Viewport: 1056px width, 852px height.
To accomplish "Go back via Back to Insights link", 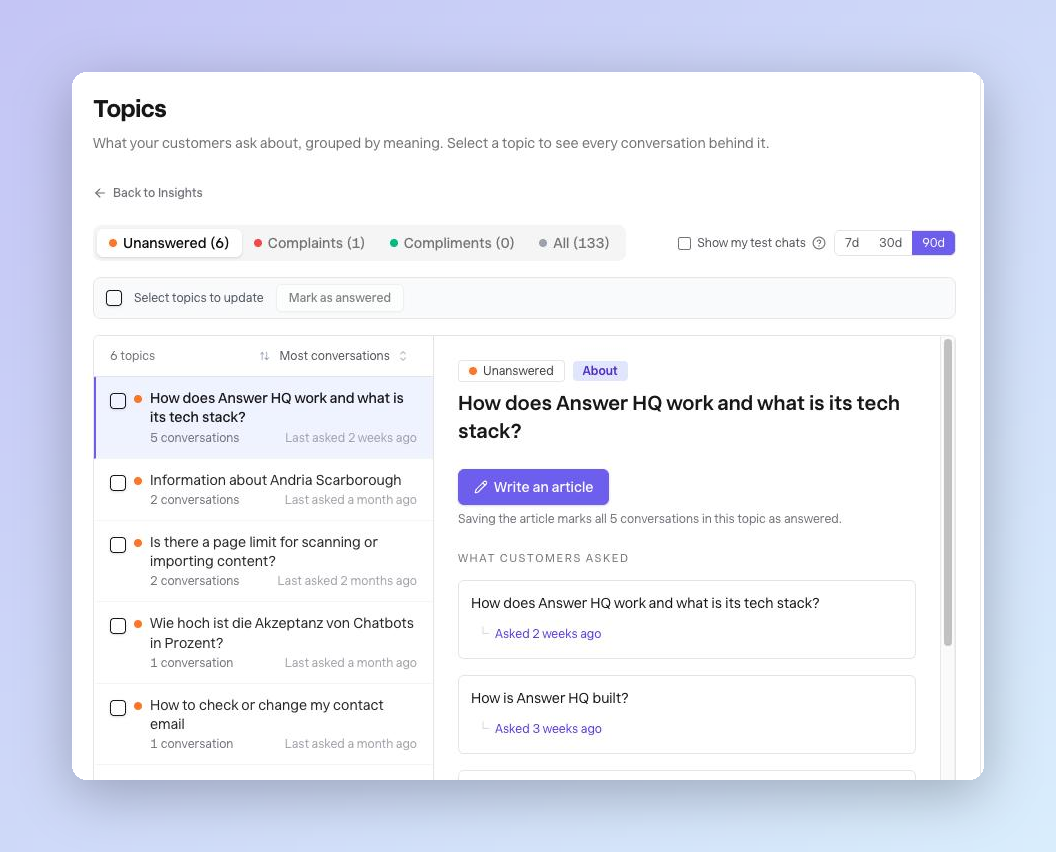I will [148, 193].
